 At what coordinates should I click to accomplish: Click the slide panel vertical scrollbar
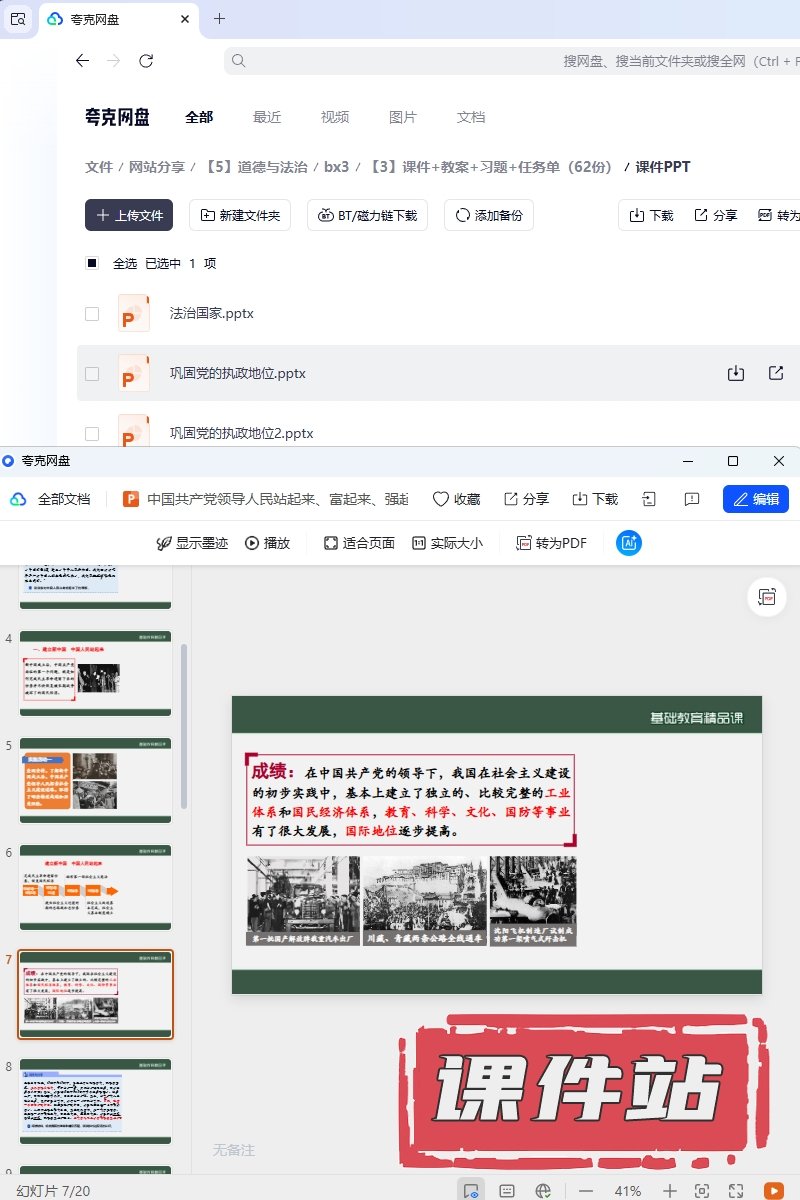tap(184, 725)
